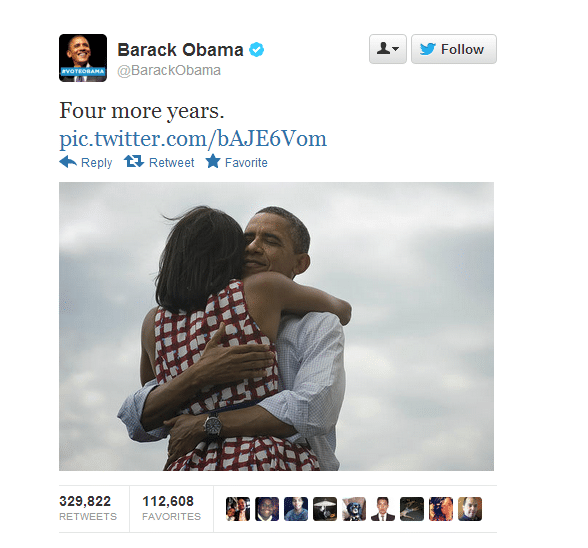Open the last retweeter avatar in row

click(x=470, y=509)
